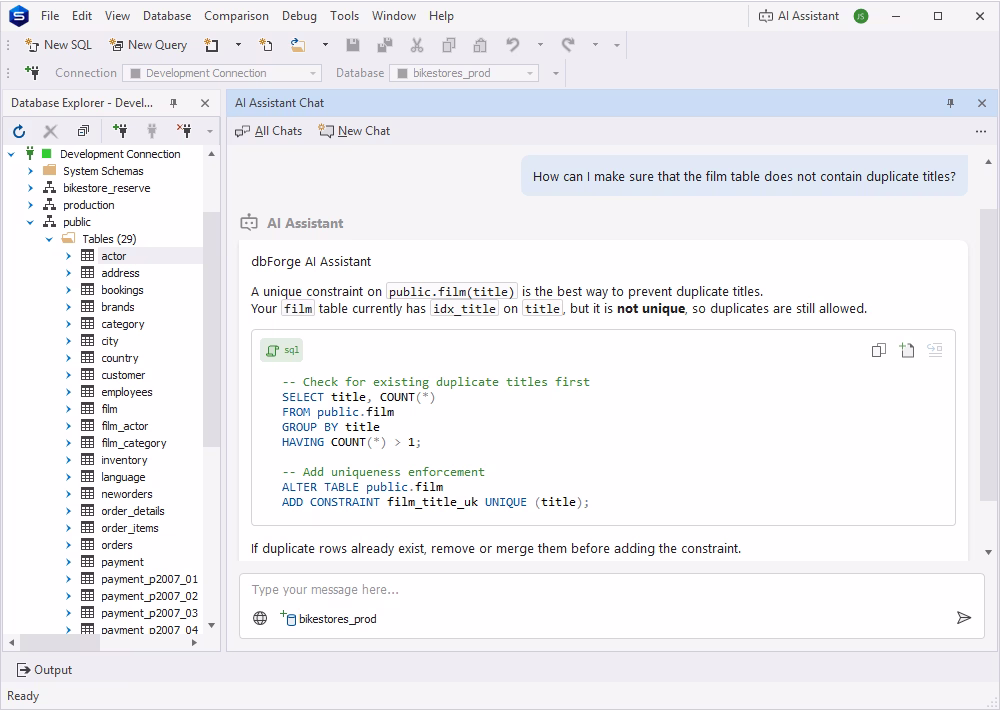Click the JS user account avatar
Image resolution: width=1000 pixels, height=710 pixels.
[860, 16]
